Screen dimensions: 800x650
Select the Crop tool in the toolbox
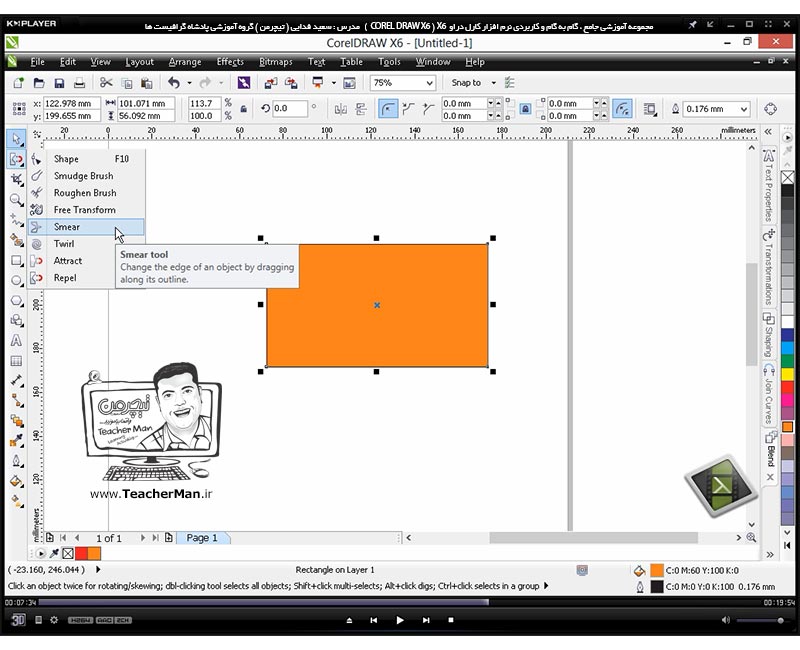16,179
